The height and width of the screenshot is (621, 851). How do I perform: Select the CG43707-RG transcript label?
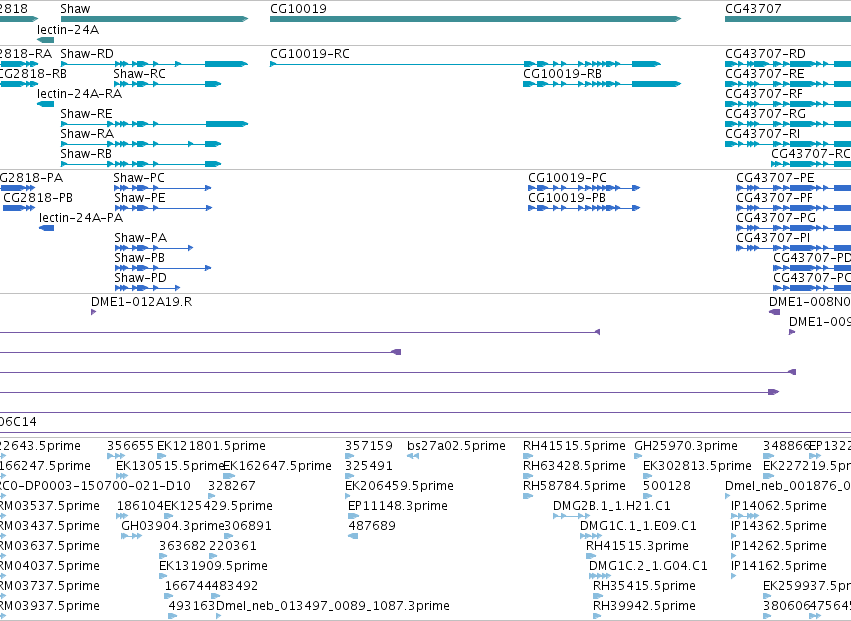point(765,114)
